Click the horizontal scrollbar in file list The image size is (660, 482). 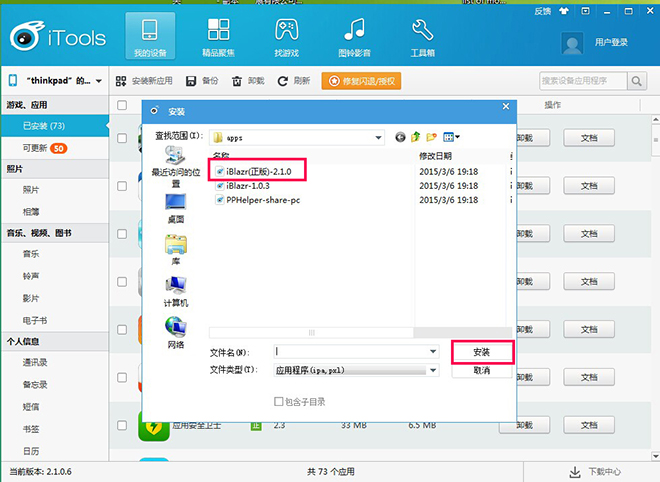(311, 333)
